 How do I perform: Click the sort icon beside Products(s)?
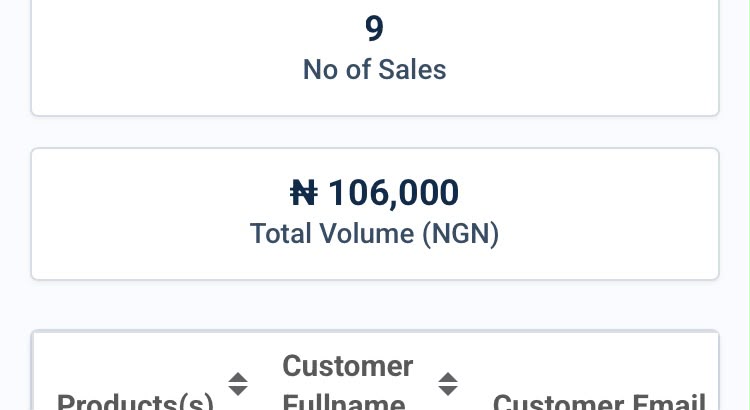(x=238, y=384)
